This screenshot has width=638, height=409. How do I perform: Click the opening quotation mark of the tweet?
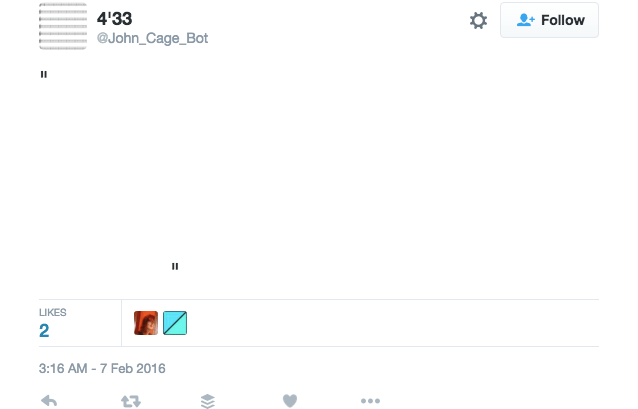44,74
